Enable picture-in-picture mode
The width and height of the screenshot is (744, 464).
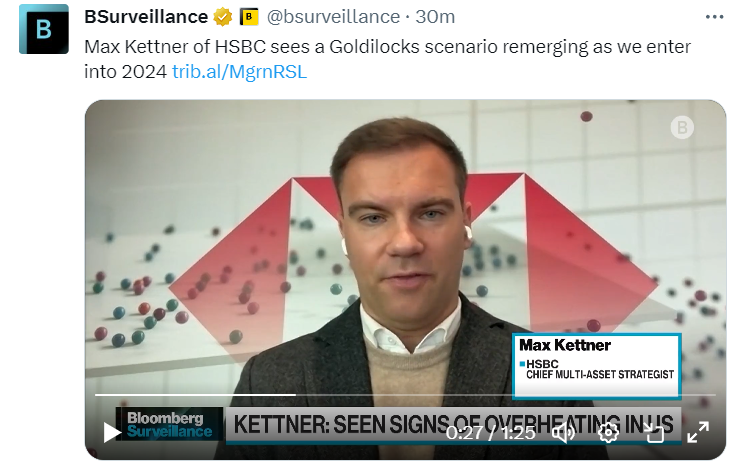point(654,432)
